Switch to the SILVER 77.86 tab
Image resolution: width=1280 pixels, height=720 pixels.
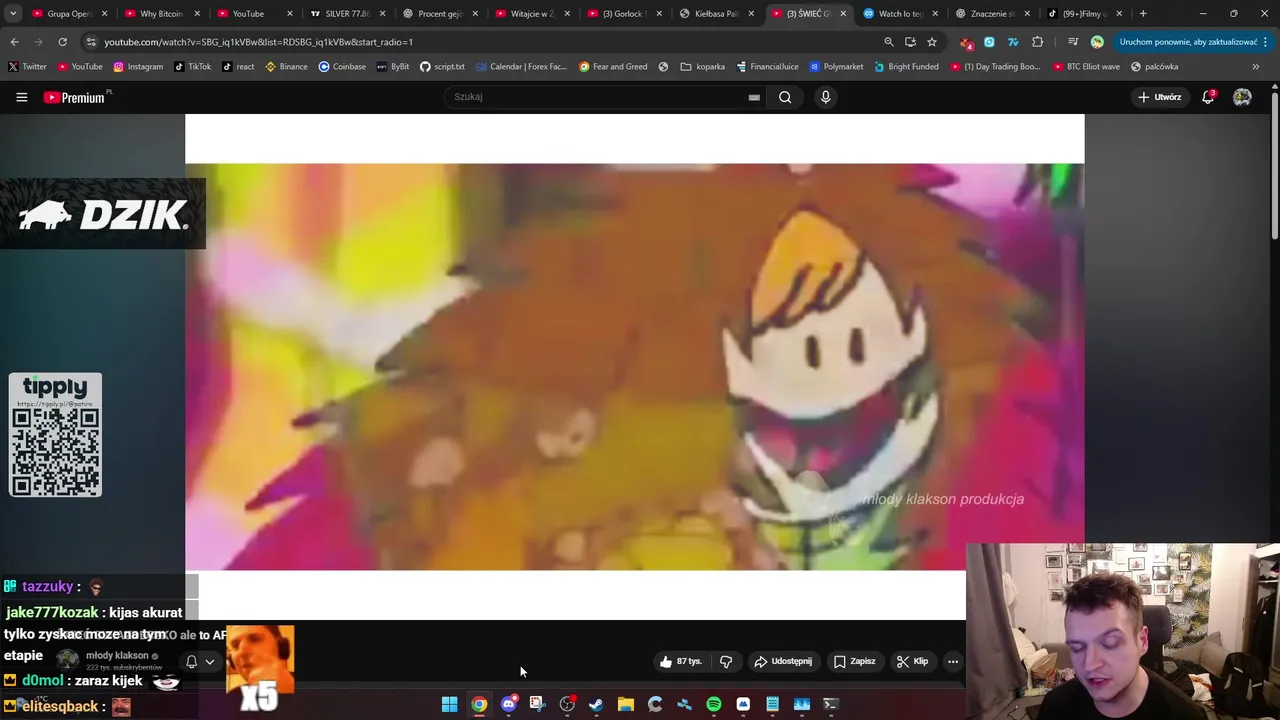345,14
